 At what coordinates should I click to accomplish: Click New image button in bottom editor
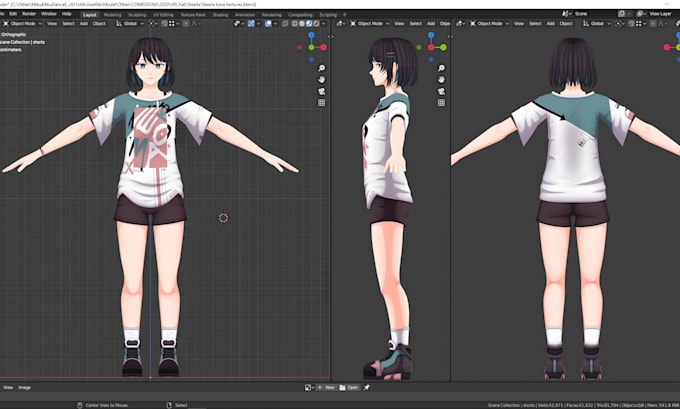(x=327, y=387)
